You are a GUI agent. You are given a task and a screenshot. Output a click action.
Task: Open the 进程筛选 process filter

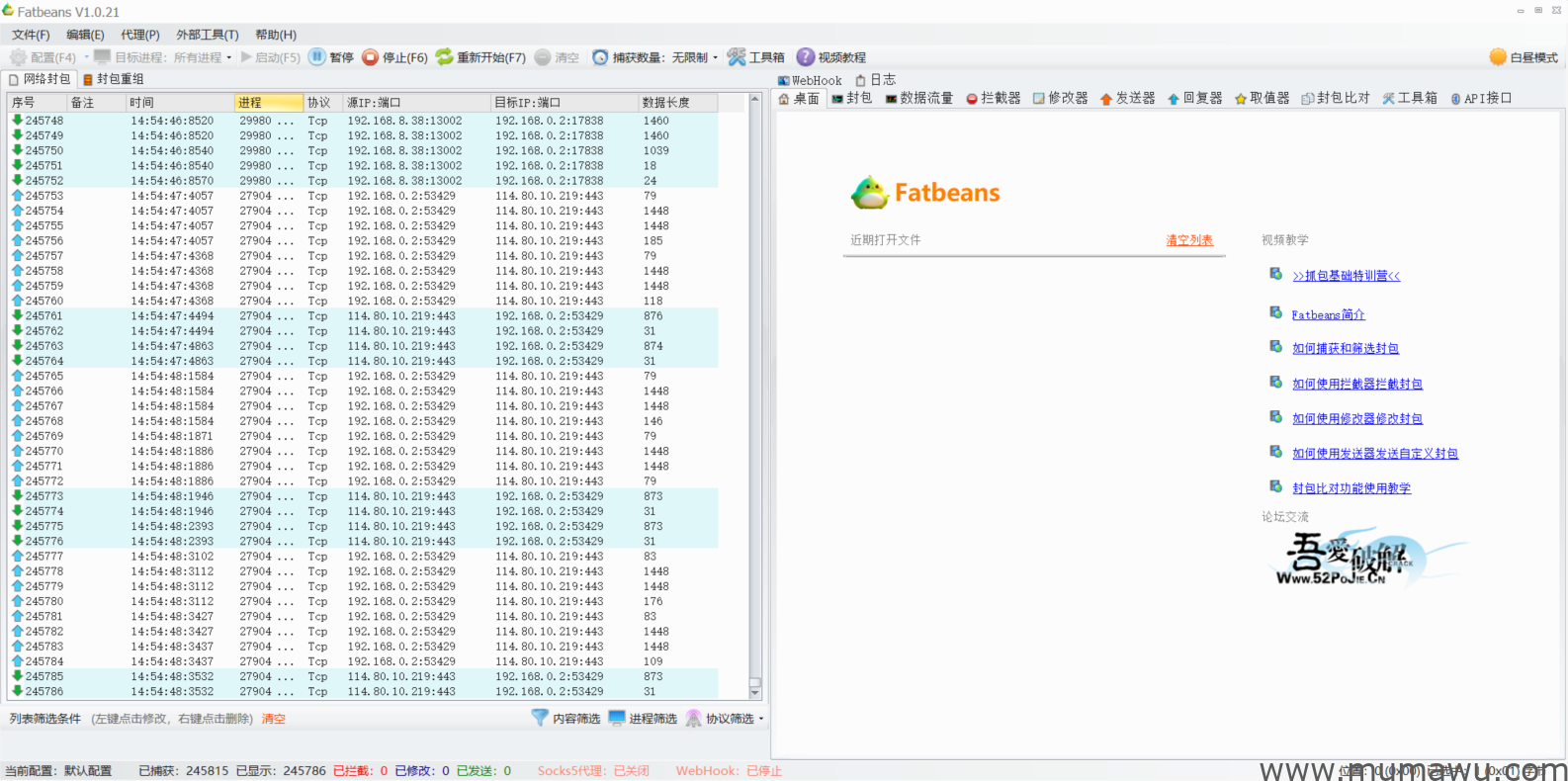(x=643, y=719)
